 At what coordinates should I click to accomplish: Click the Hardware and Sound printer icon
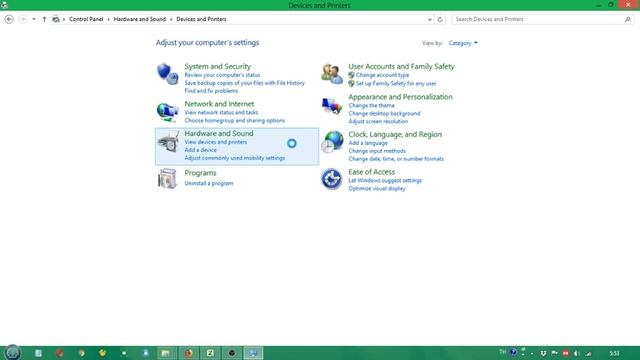tap(168, 142)
